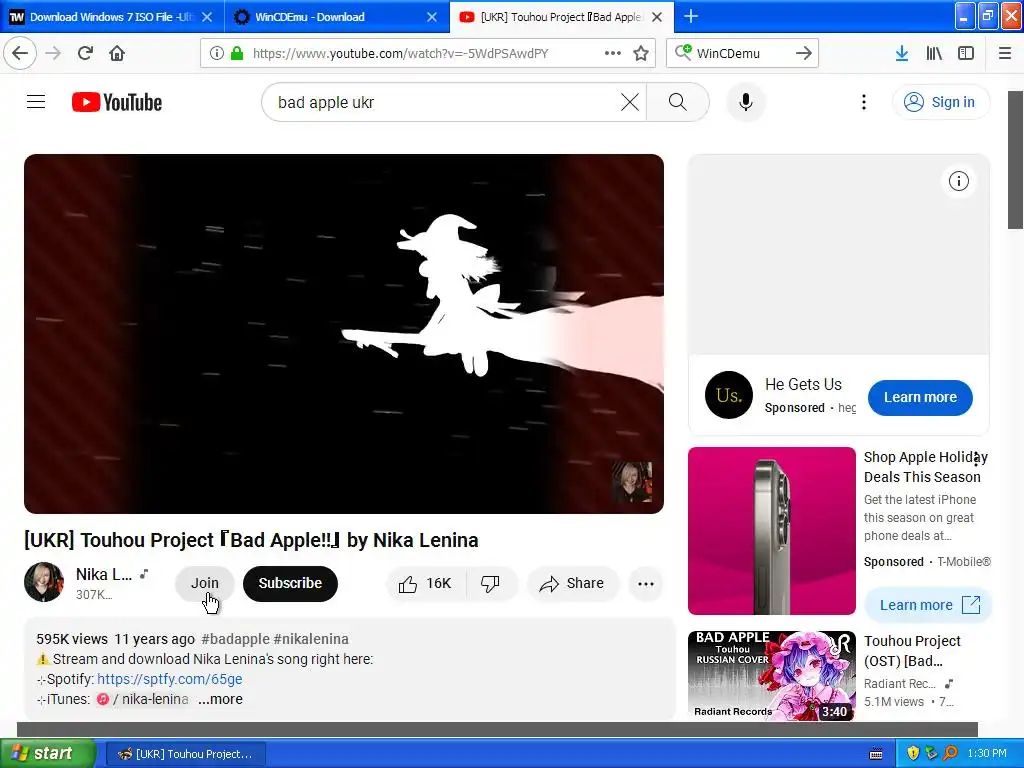Clear the YouTube search box text
Viewport: 1024px width, 768px height.
click(630, 102)
